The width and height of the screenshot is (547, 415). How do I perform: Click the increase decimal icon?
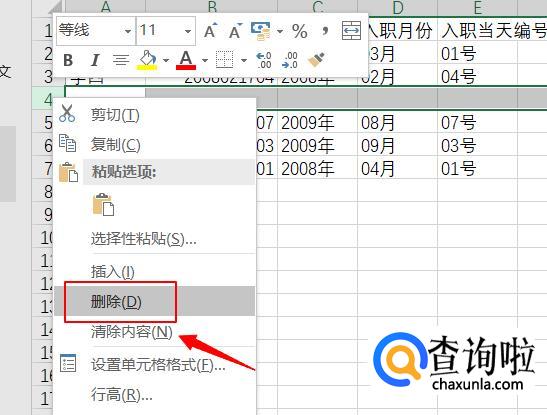(x=264, y=60)
